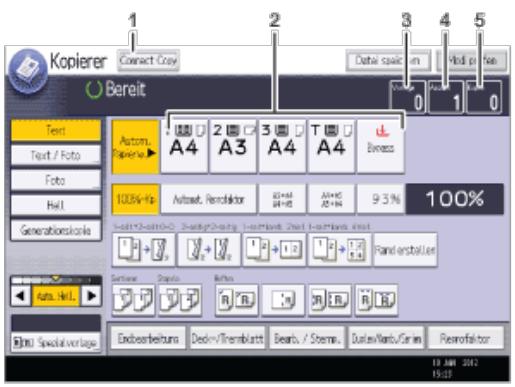515x387 pixels.
Task: Choose two staples on top edge option
Action: [x=376, y=300]
